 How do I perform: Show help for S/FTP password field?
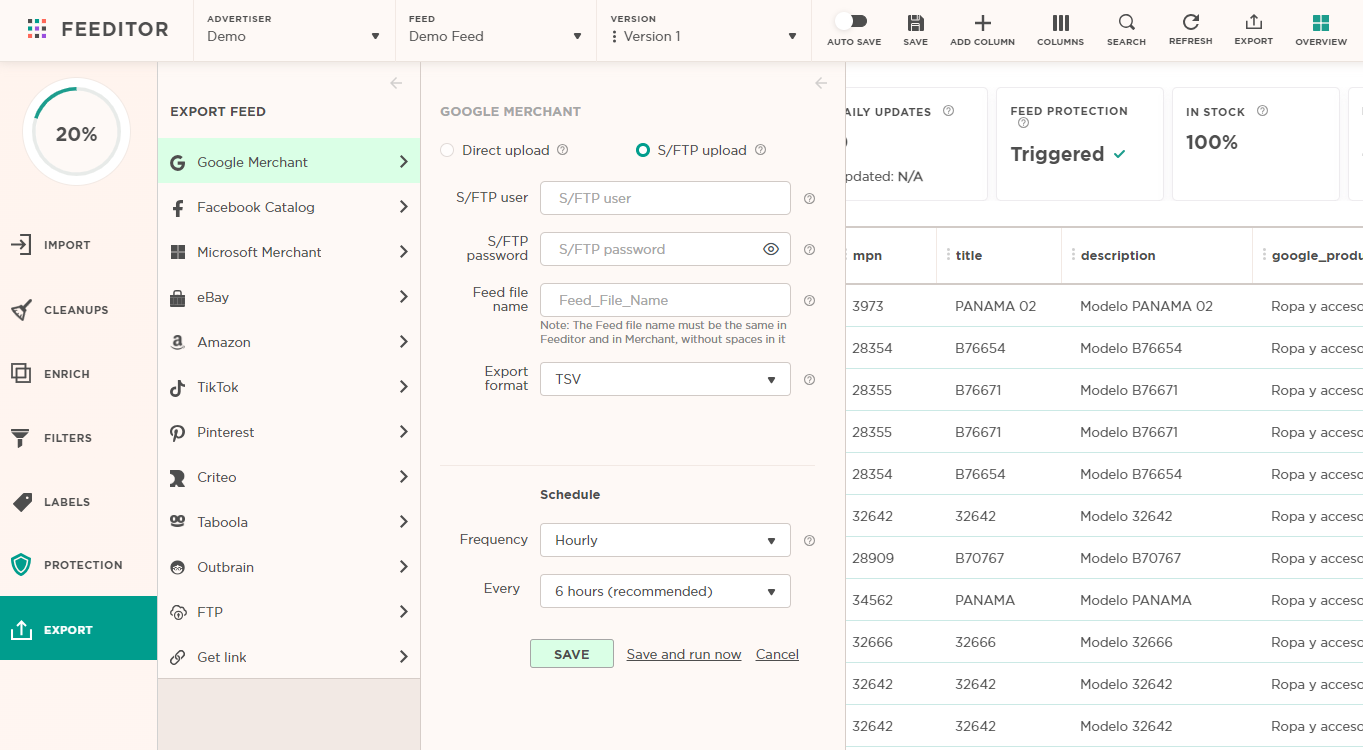point(809,250)
